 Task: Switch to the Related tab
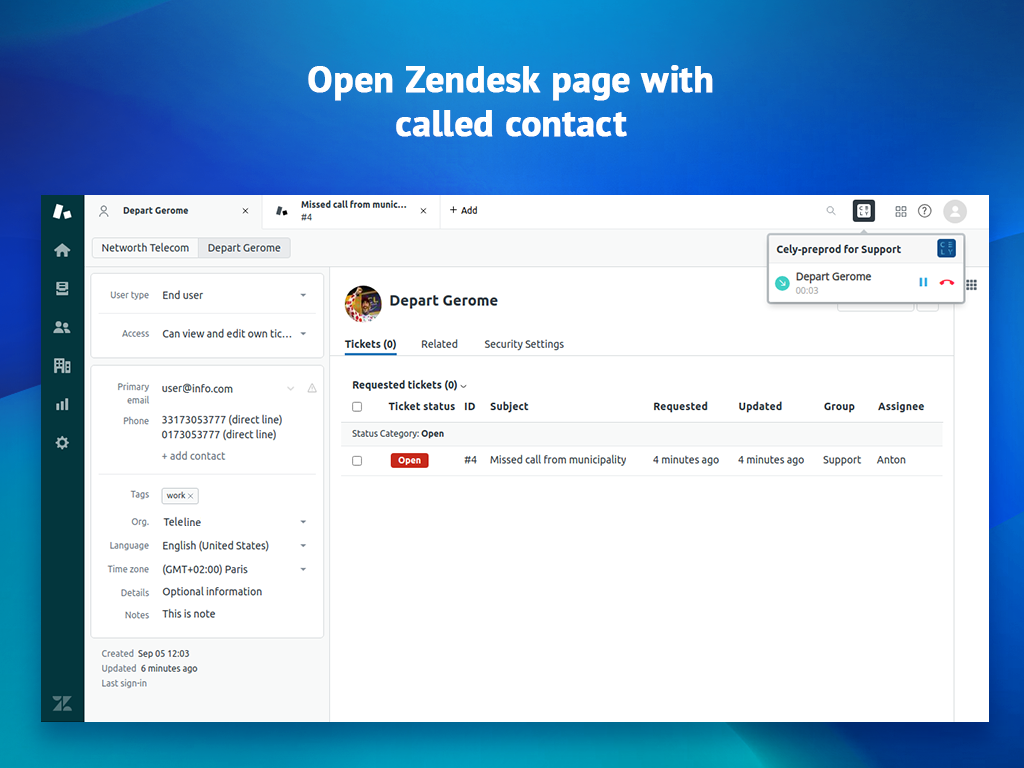click(439, 344)
